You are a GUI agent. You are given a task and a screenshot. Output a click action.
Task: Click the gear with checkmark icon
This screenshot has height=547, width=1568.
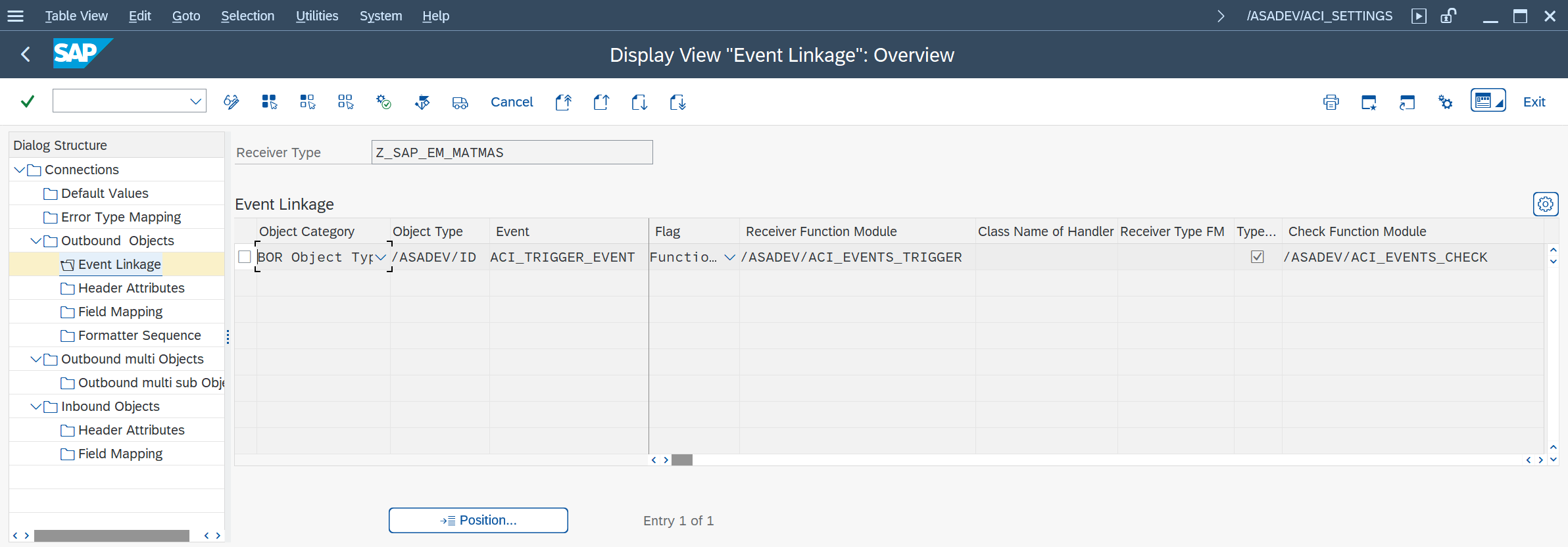tap(383, 102)
